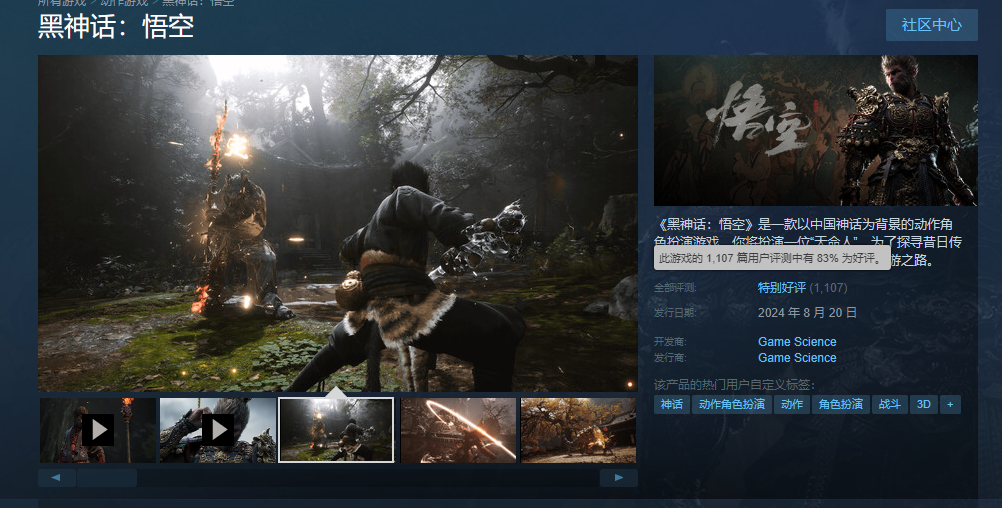Click the thumbnail strip scrollbar handle
This screenshot has width=1002, height=508.
coord(107,478)
